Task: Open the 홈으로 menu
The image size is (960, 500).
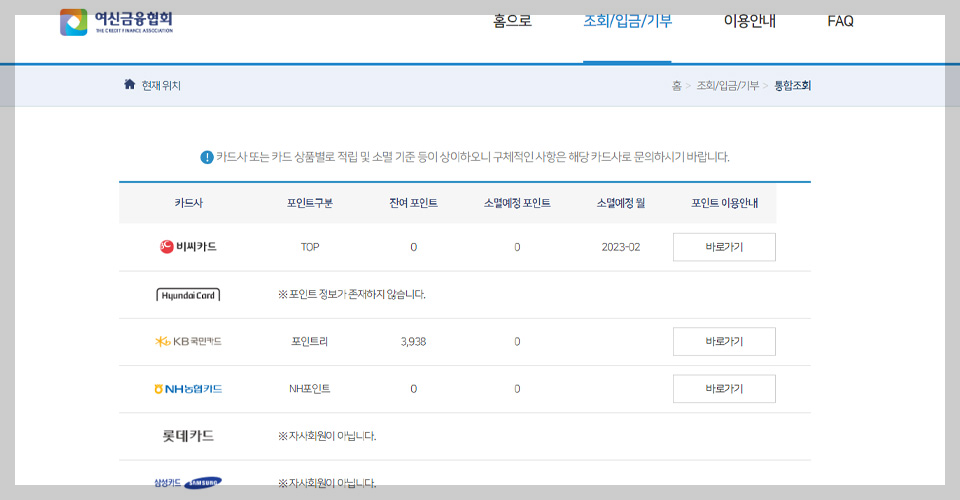Action: click(512, 21)
